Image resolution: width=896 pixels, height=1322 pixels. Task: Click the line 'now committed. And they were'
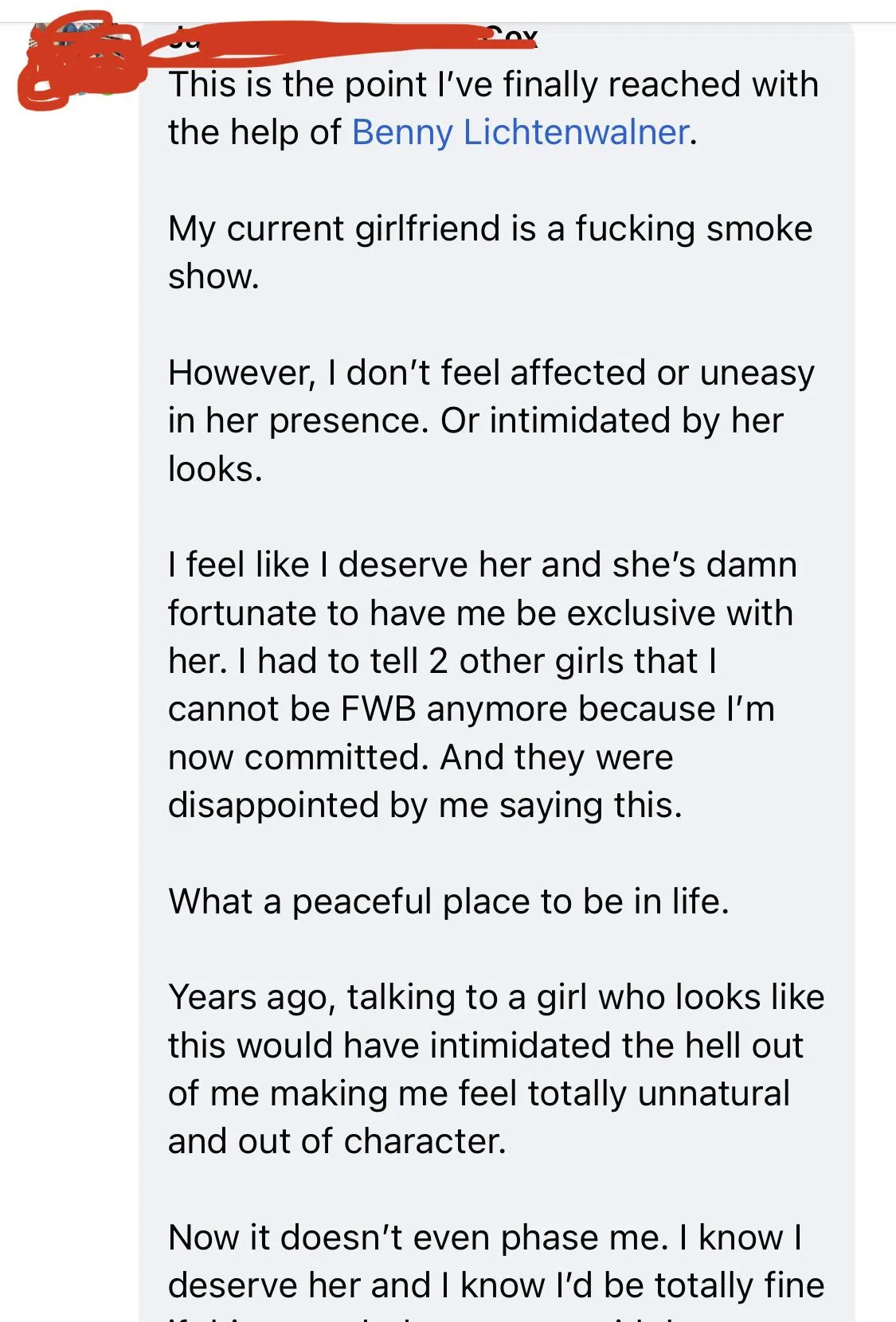(x=421, y=757)
